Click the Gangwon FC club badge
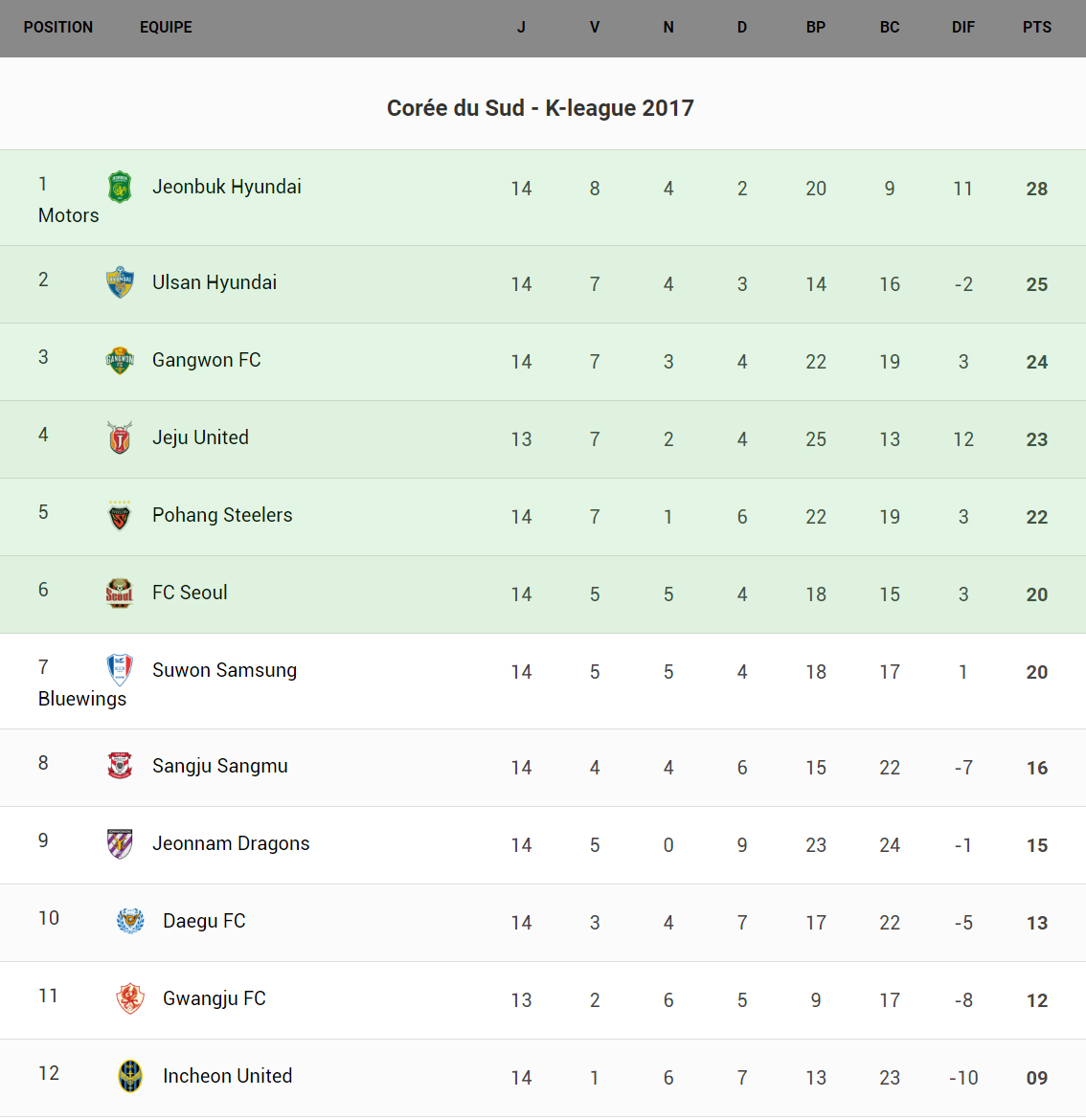Viewport: 1086px width, 1120px height. 120,360
